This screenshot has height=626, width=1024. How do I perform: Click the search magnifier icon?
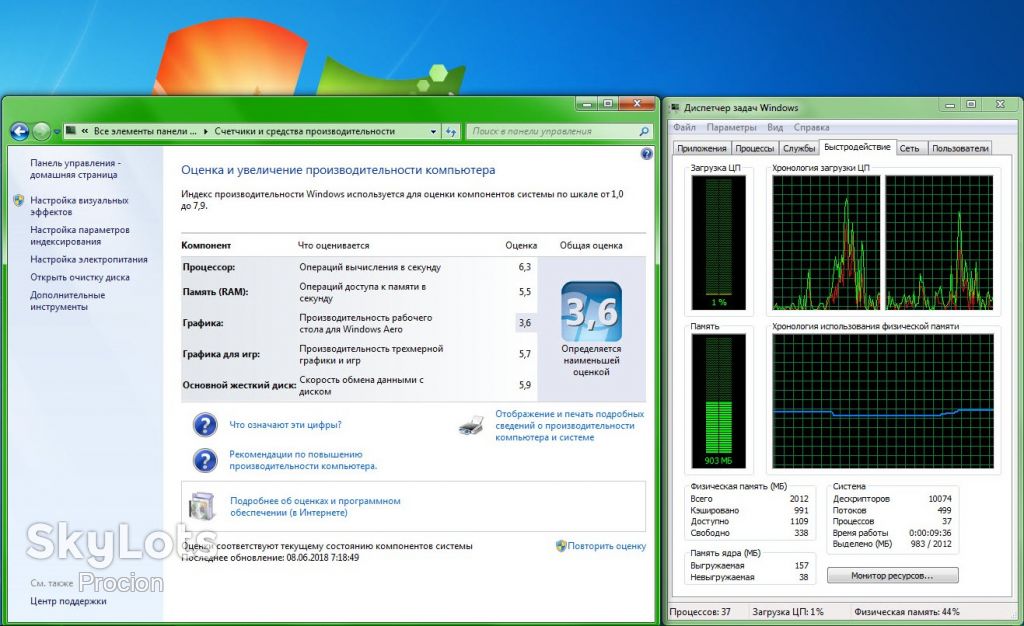[x=643, y=131]
